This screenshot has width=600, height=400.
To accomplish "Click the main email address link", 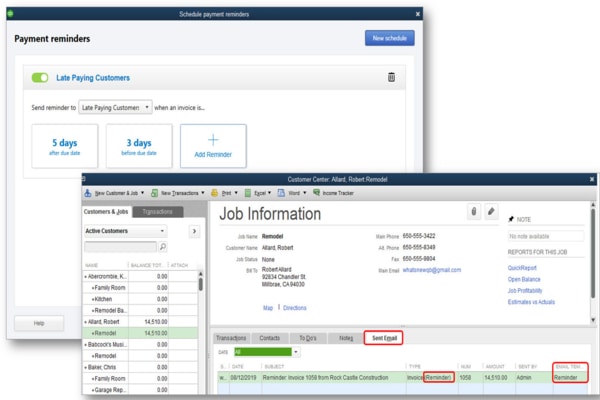I will coord(432,270).
